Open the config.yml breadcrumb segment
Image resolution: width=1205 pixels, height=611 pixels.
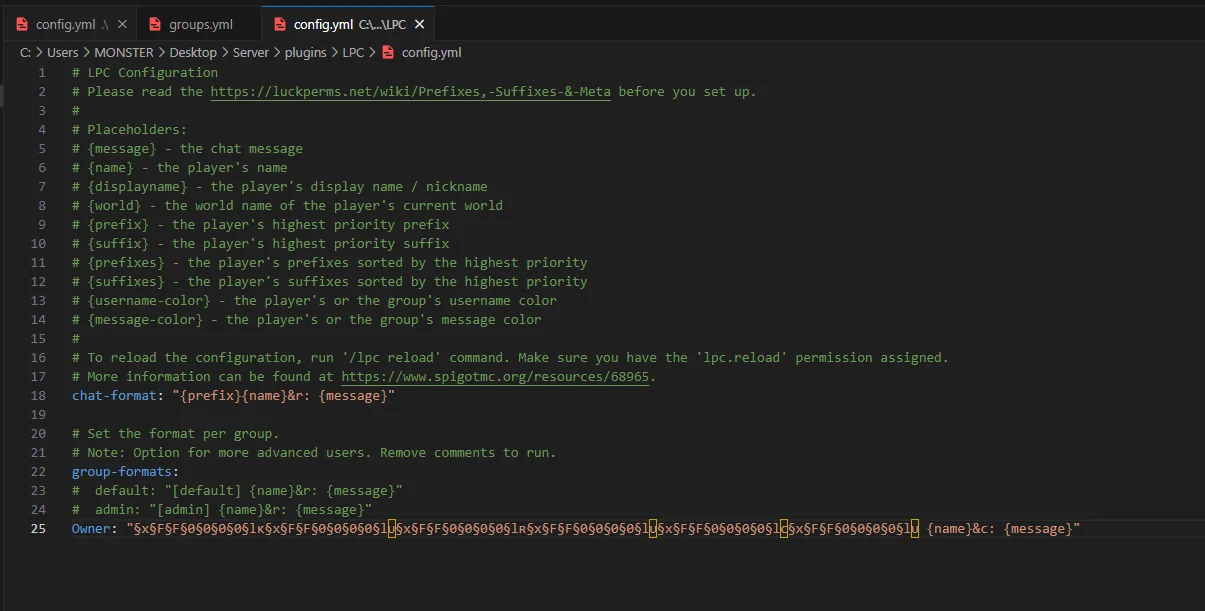coord(431,52)
